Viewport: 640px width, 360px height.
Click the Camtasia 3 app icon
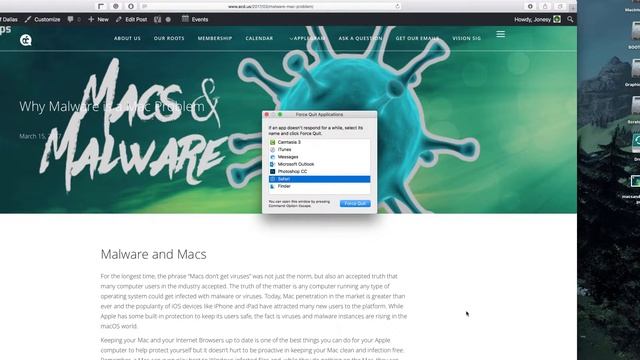coord(273,142)
